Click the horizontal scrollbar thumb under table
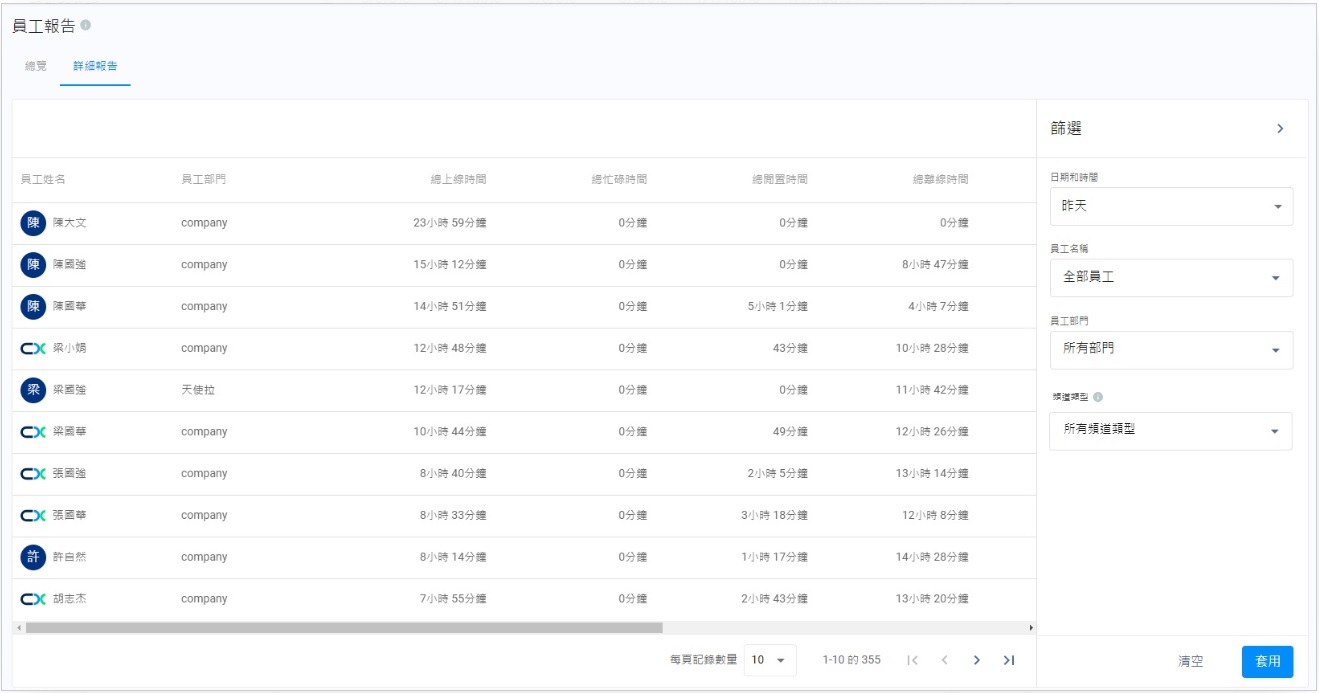 tap(344, 628)
